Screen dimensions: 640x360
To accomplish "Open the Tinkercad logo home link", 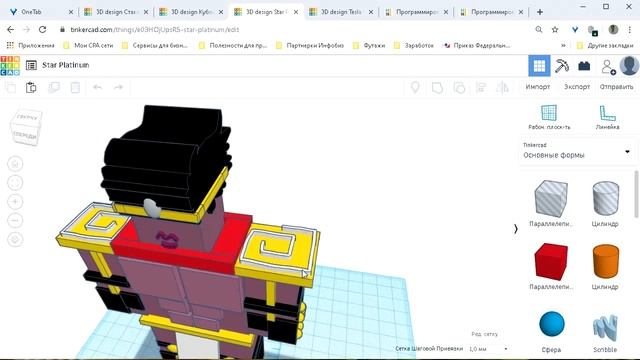I will coord(10,66).
